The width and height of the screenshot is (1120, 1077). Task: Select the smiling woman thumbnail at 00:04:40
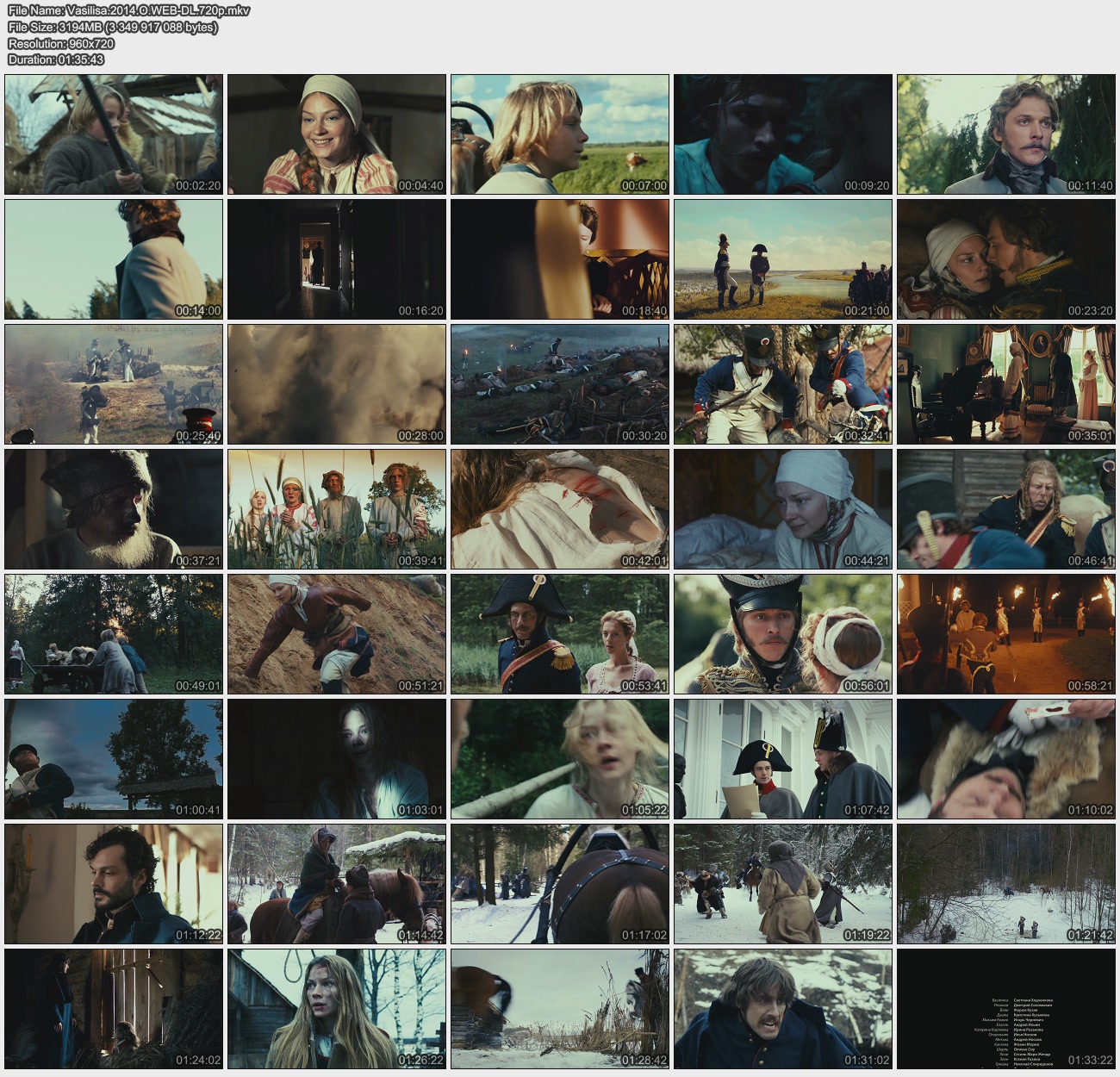[x=337, y=134]
